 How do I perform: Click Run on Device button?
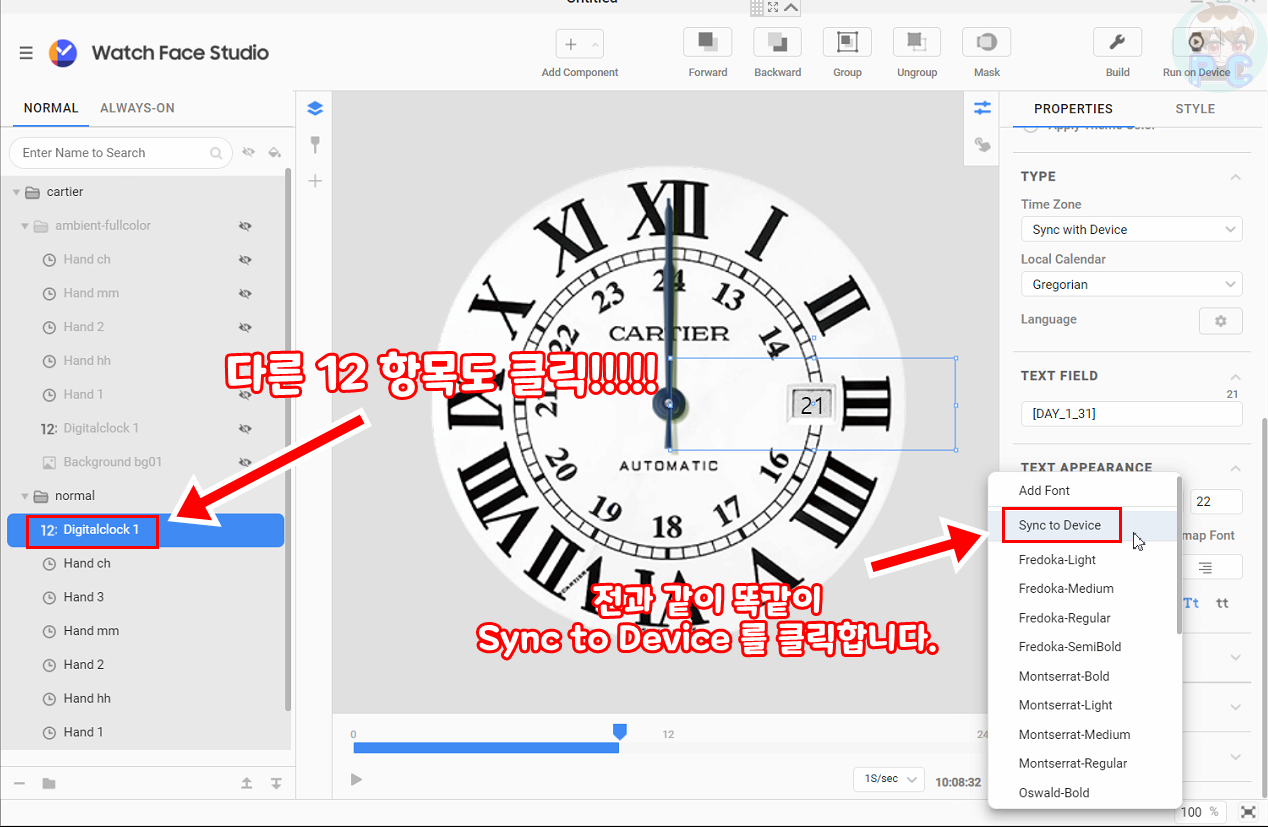1196,42
